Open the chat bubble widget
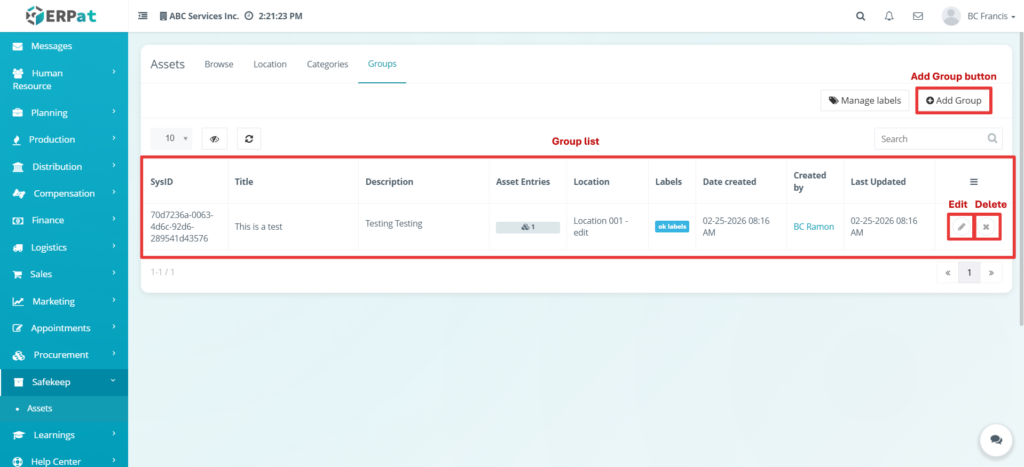The width and height of the screenshot is (1024, 467). [995, 439]
